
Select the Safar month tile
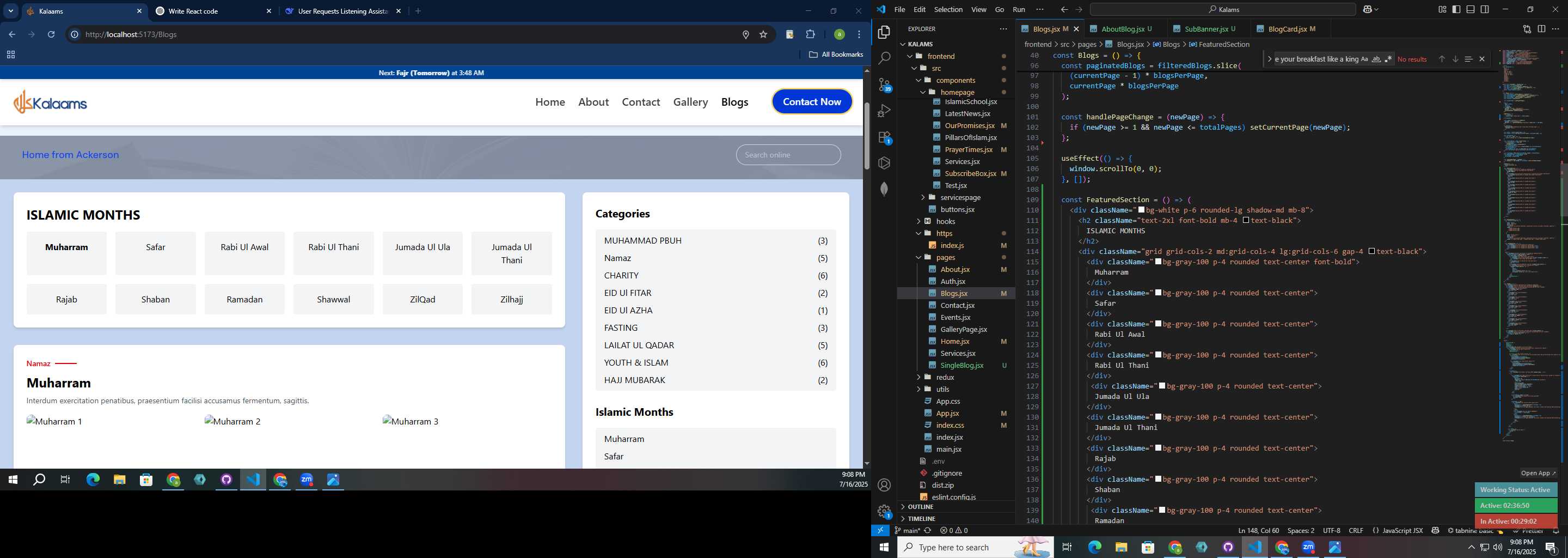[156, 253]
